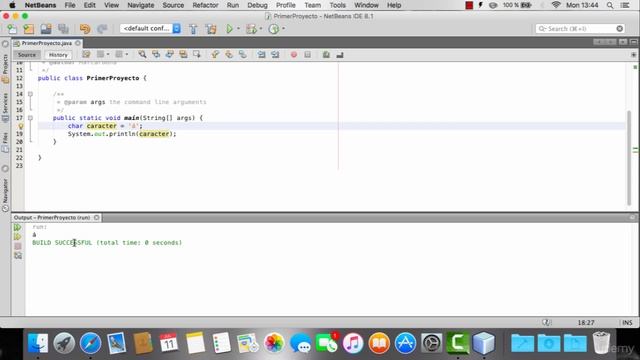Click the Profile Project icon
This screenshot has width=640, height=360.
[x=274, y=29]
